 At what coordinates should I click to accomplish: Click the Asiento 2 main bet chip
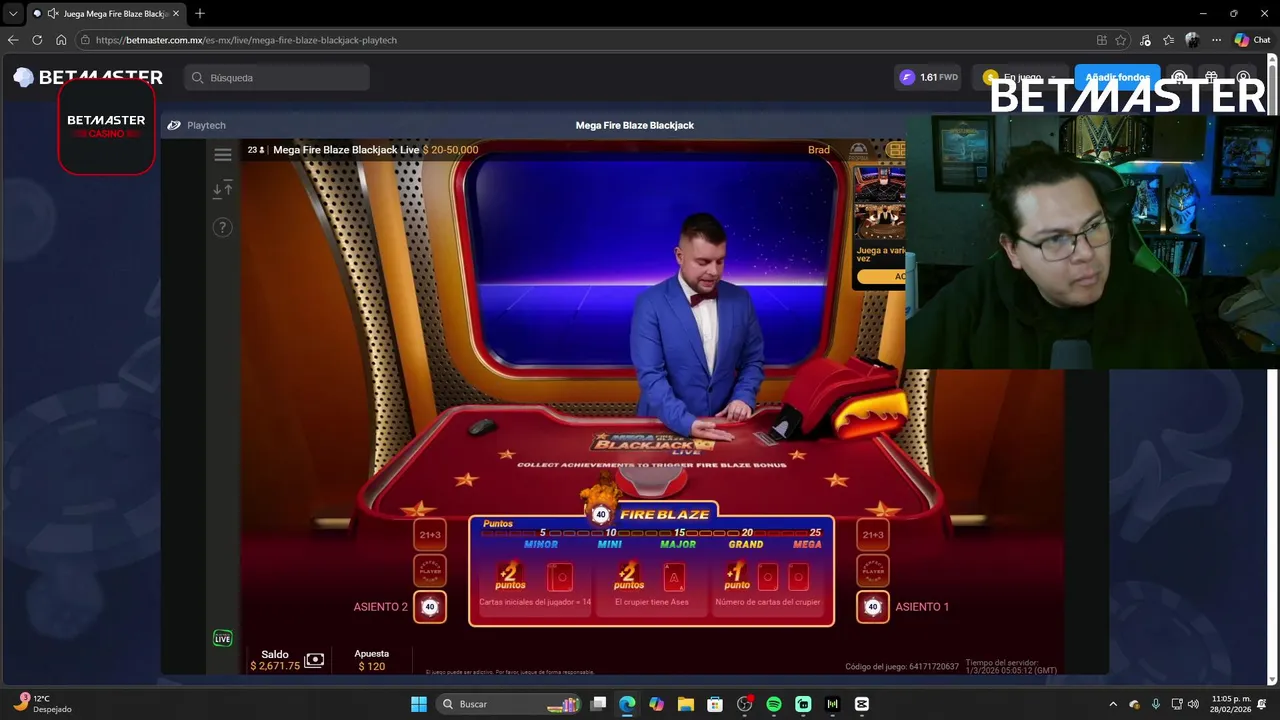tap(430, 607)
